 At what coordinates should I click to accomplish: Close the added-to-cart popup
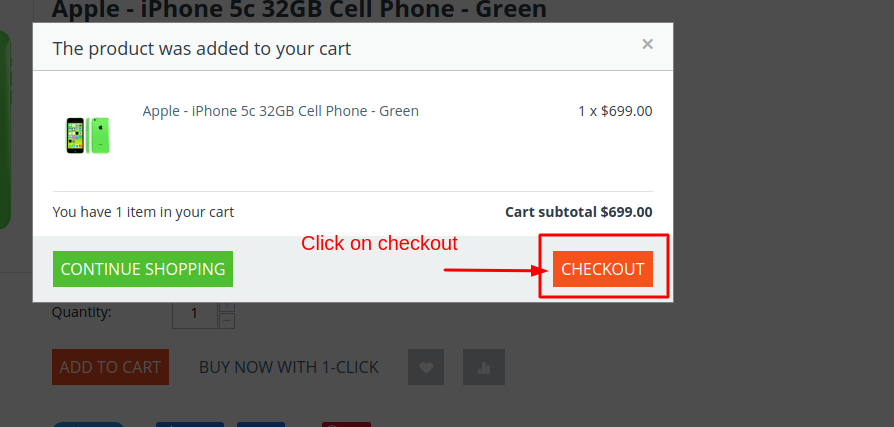coord(647,44)
